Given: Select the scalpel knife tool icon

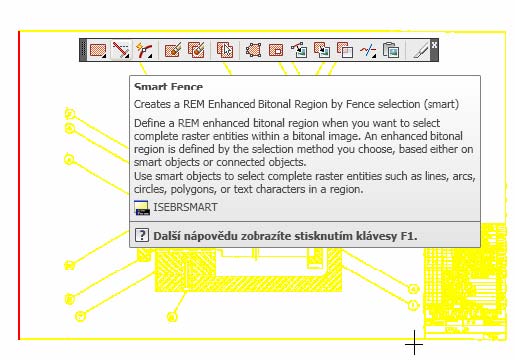Looking at the screenshot, I should click(420, 50).
